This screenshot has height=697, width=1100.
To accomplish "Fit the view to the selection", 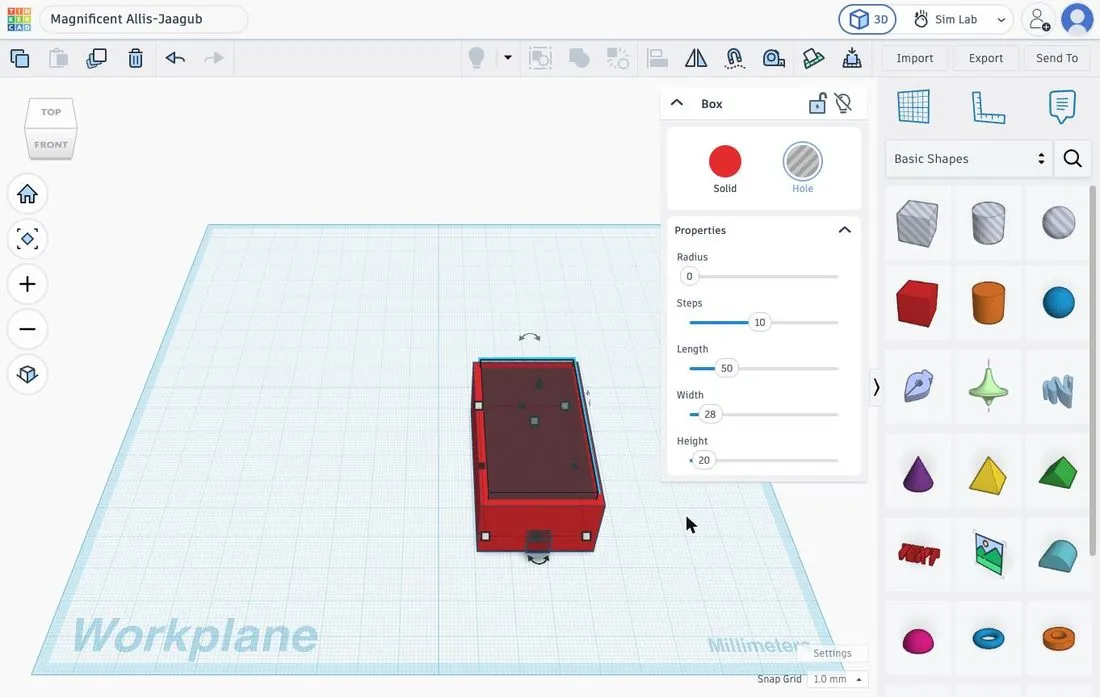I will pos(27,239).
